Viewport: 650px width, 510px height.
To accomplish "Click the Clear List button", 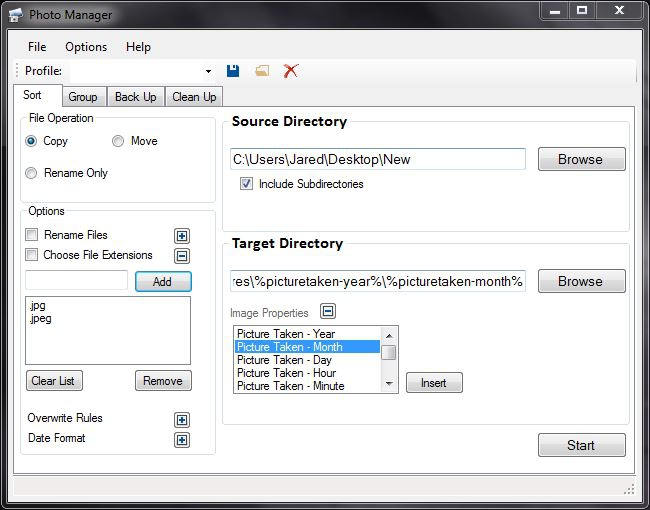I will 54,381.
